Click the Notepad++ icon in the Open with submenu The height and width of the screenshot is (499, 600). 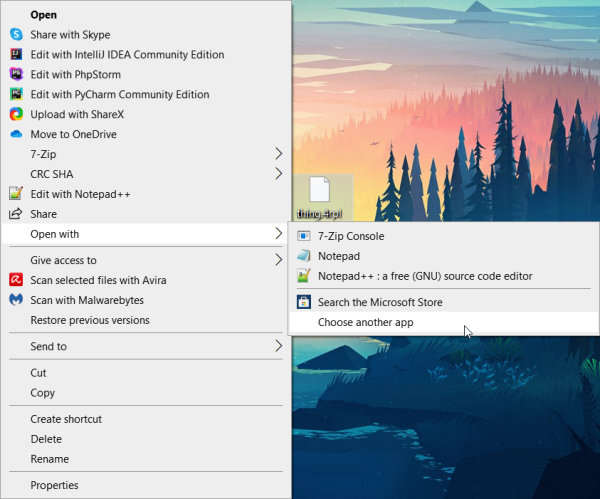[x=304, y=276]
